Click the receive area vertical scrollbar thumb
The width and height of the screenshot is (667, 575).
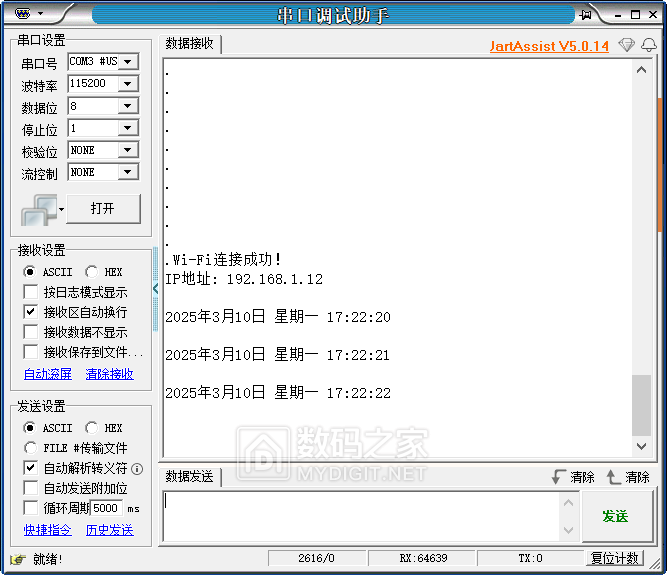641,404
